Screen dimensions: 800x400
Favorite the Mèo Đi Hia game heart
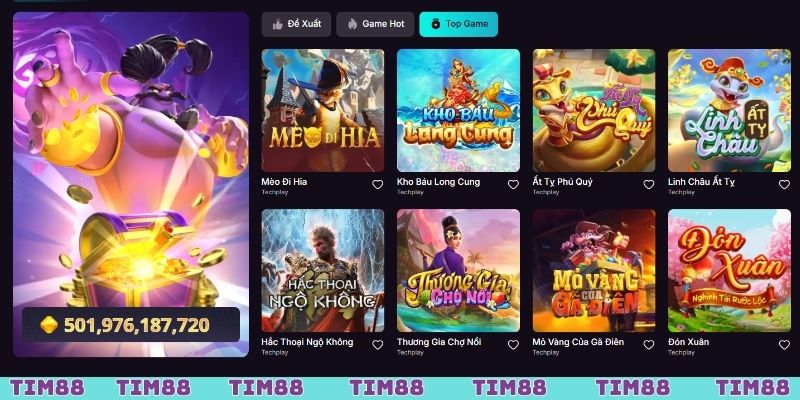[x=378, y=185]
